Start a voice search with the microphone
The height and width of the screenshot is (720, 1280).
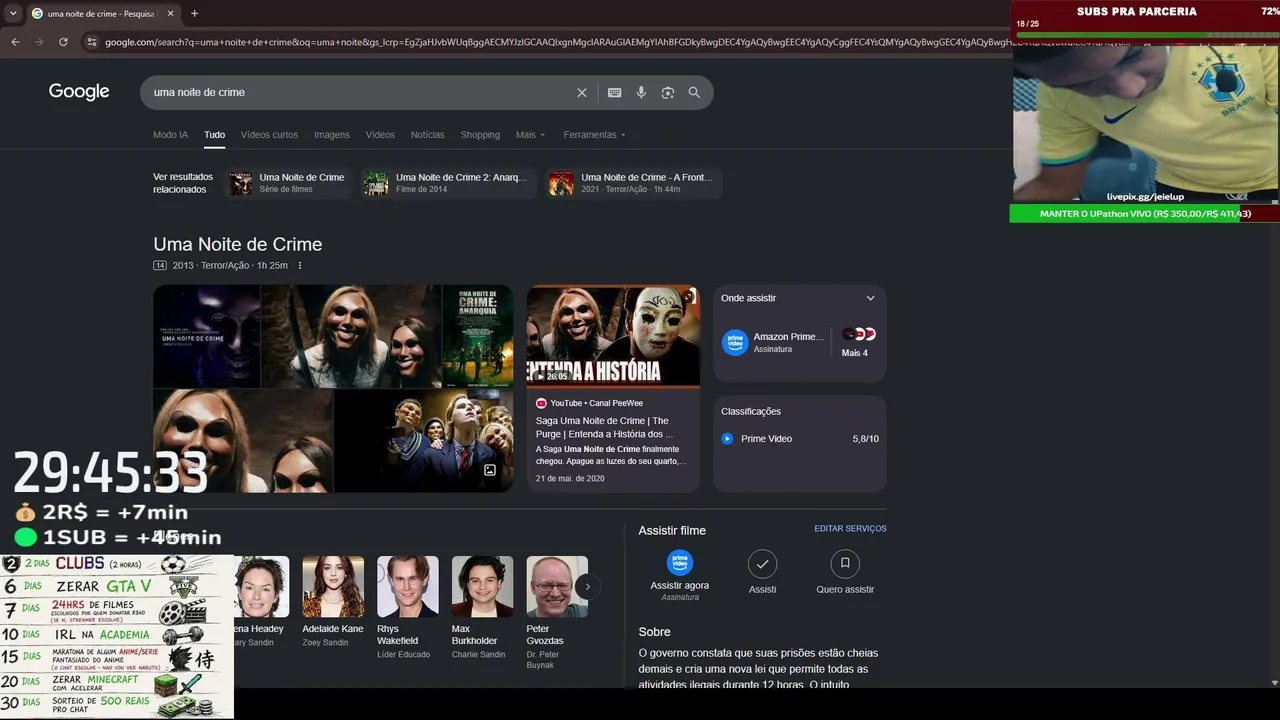pos(641,93)
